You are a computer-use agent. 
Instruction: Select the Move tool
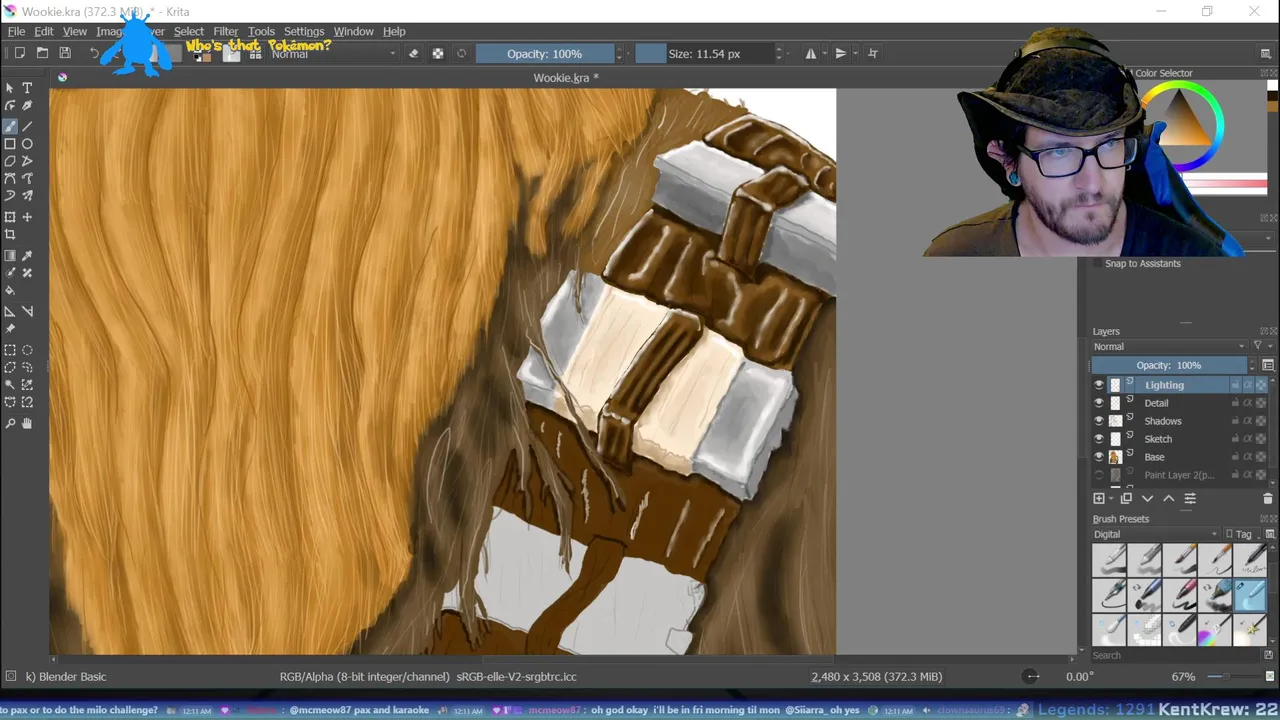27,217
